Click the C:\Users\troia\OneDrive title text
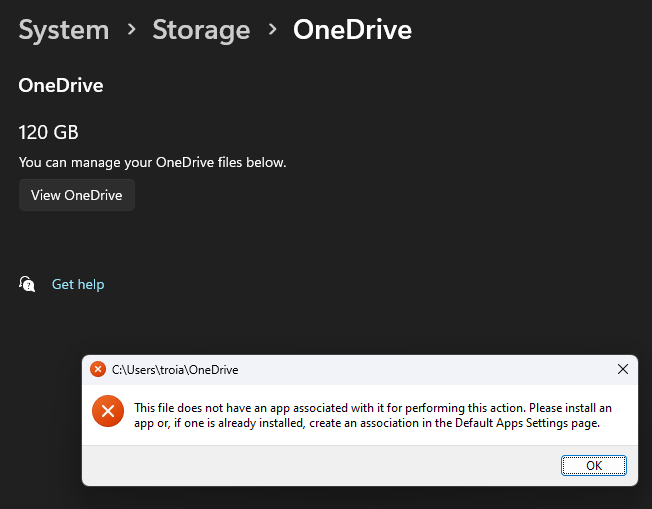Viewport: 652px width, 509px height. [x=175, y=370]
